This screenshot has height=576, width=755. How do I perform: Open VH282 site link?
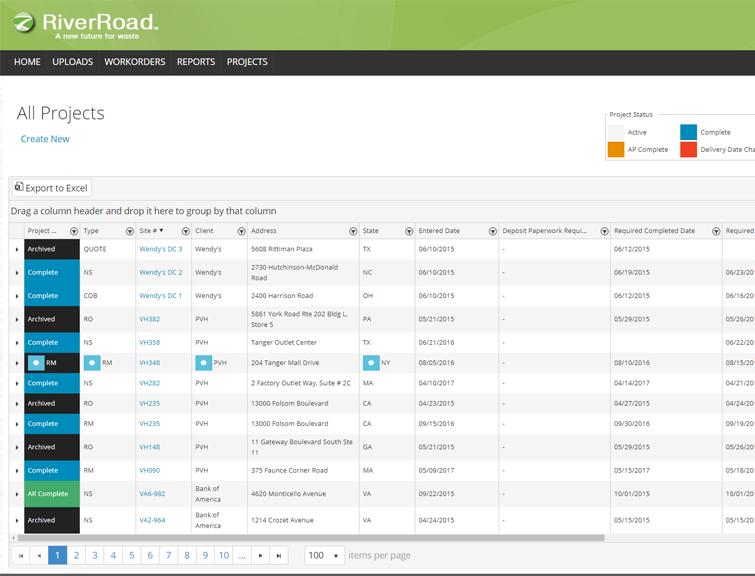coord(149,383)
